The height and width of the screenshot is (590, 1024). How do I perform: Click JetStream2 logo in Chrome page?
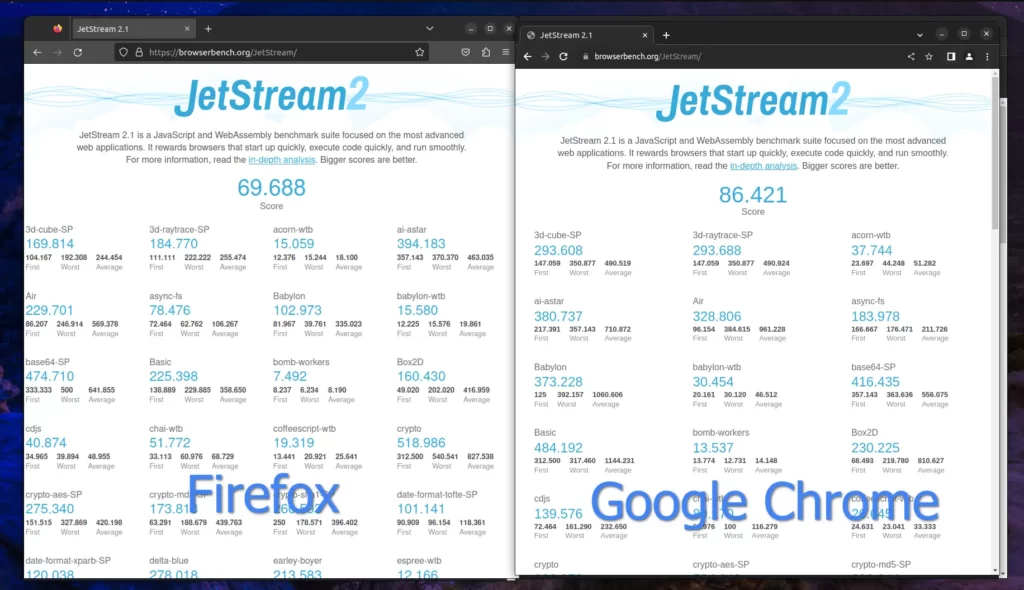coord(753,101)
